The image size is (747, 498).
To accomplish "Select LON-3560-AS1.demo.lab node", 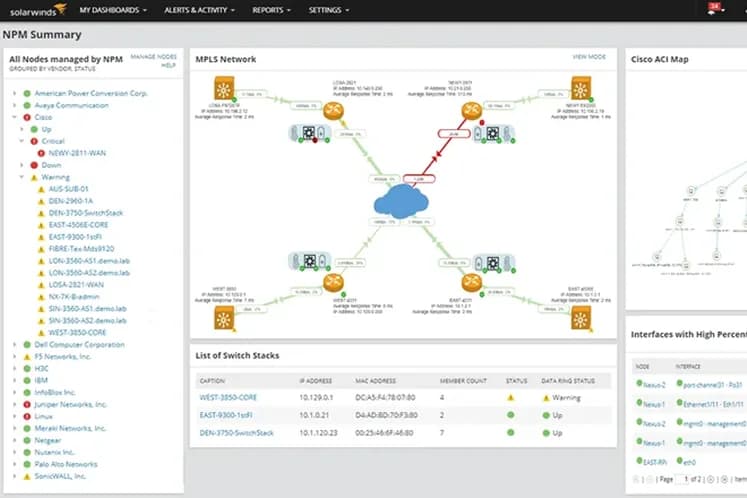I will click(89, 261).
